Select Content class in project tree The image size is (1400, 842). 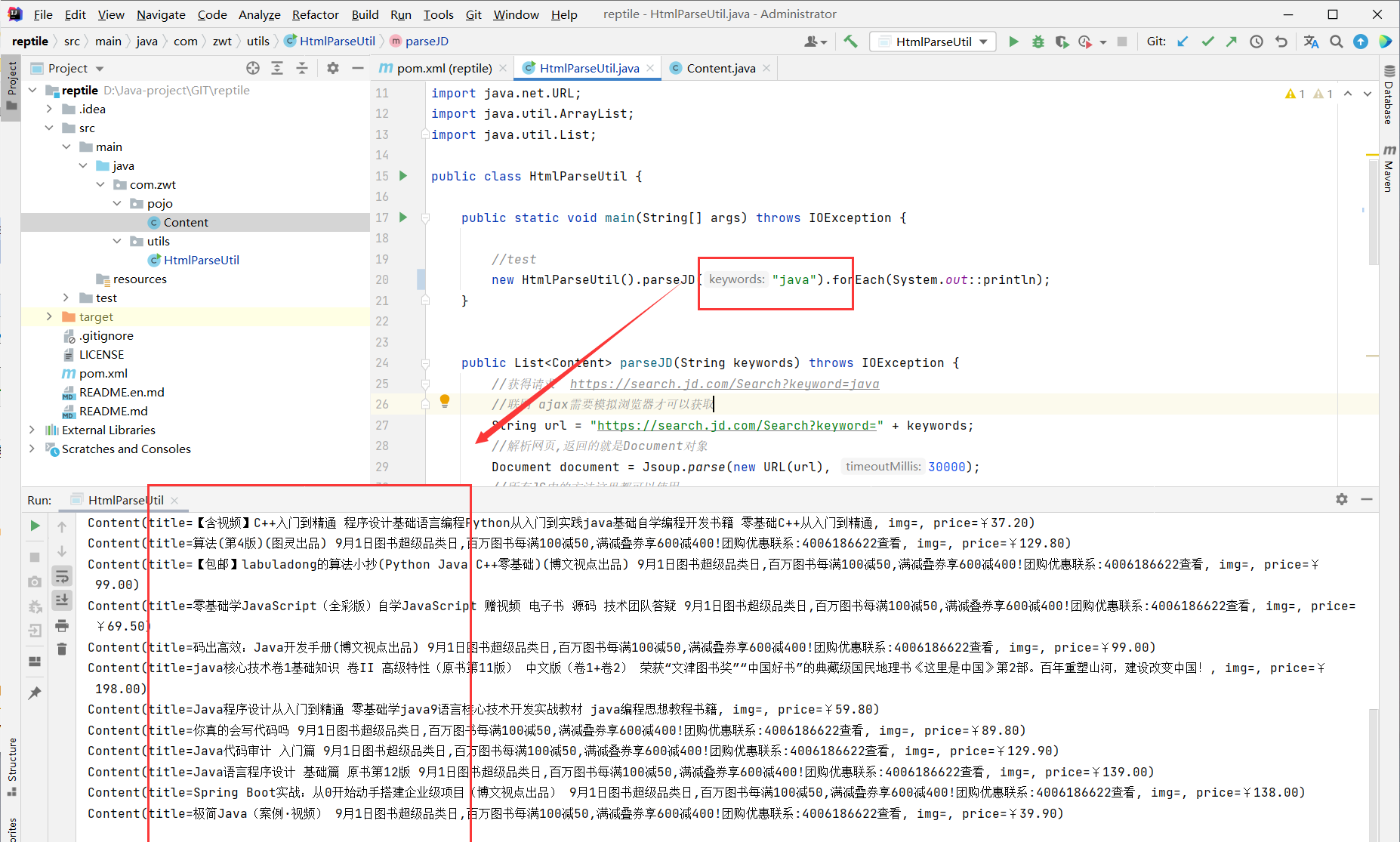(x=186, y=222)
